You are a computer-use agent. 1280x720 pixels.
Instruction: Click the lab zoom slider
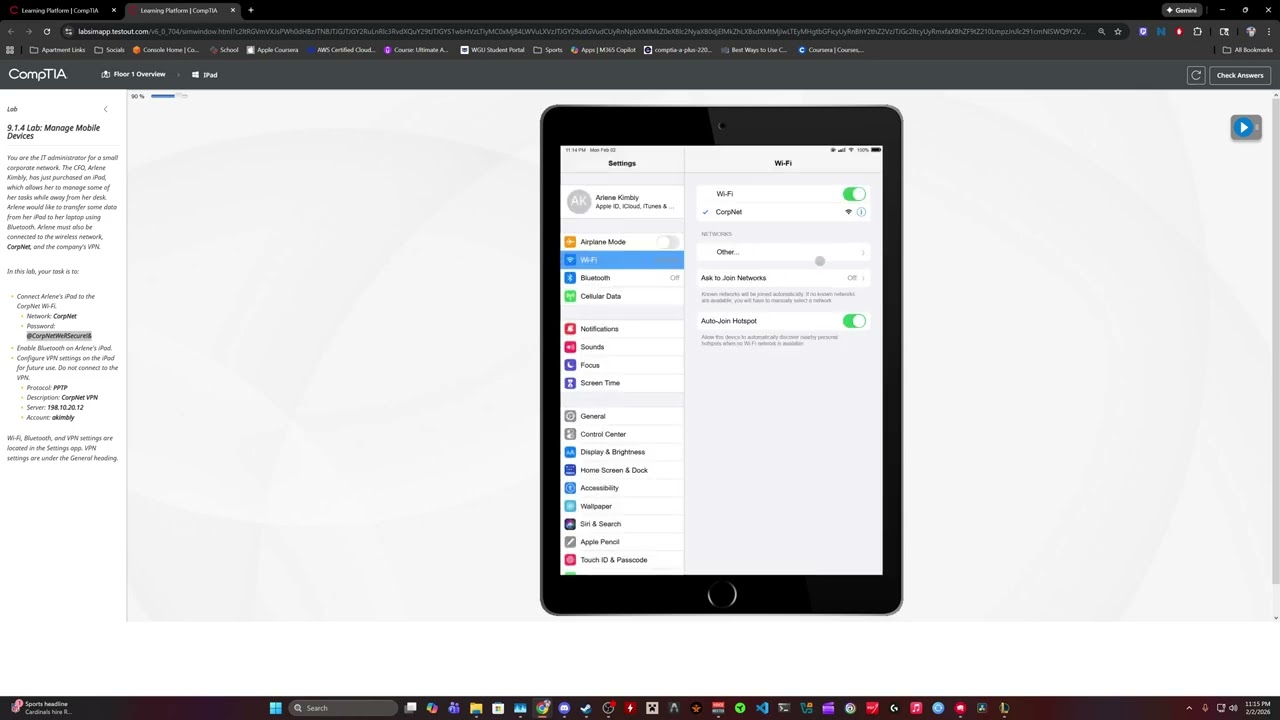coord(168,96)
